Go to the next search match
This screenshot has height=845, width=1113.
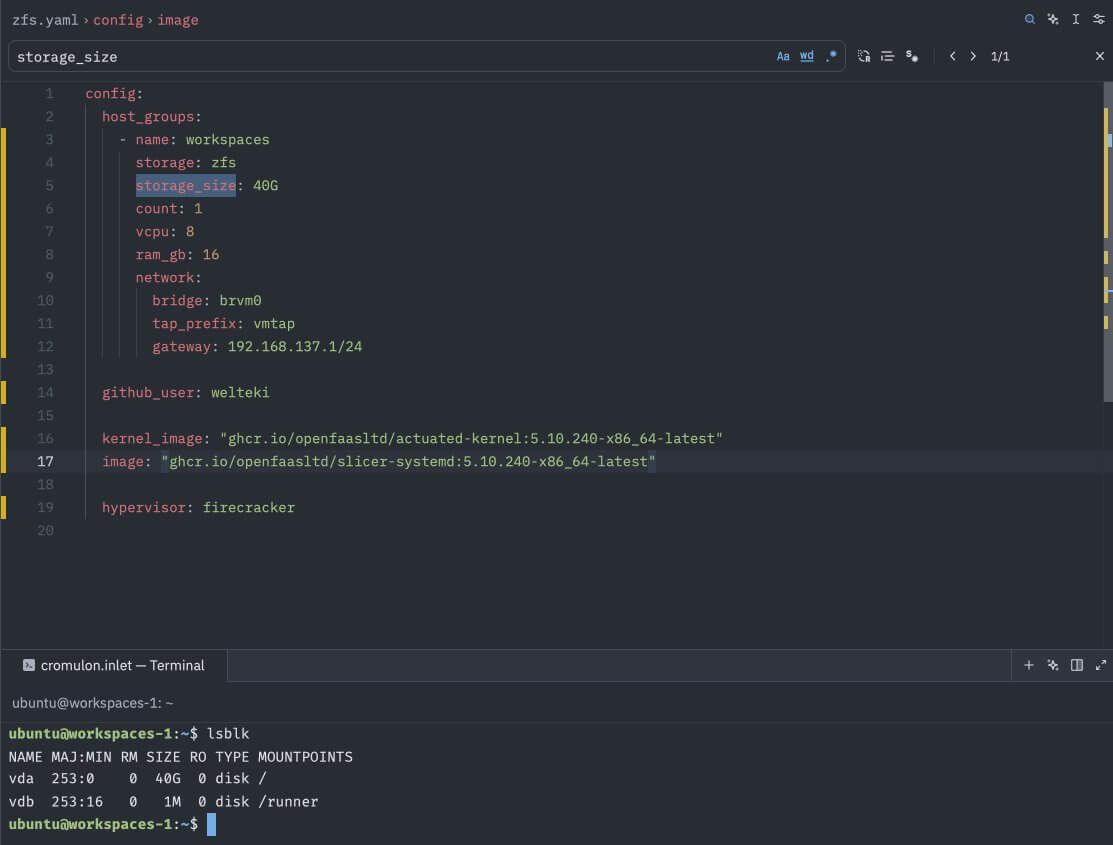(x=973, y=56)
